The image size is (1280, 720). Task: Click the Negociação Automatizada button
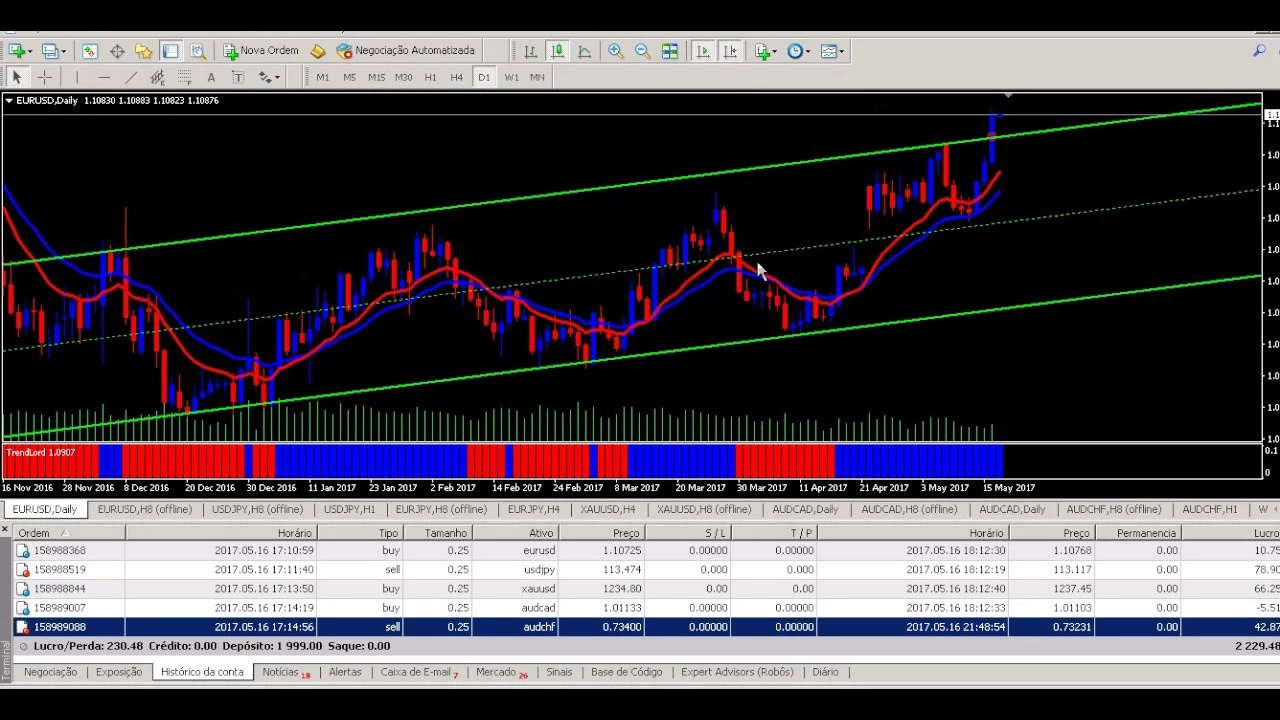(x=406, y=51)
